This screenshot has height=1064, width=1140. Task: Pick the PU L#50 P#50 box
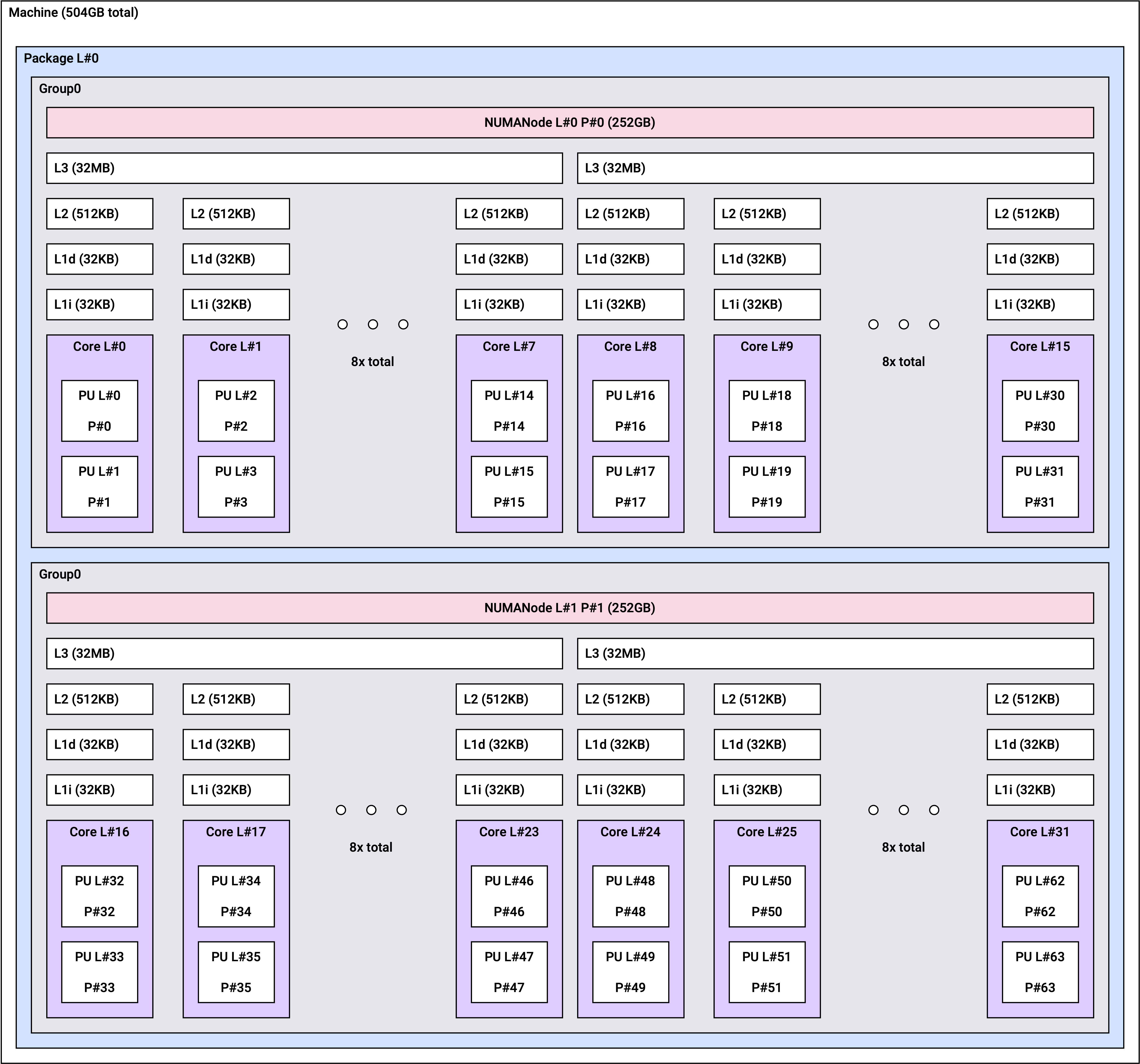767,896
